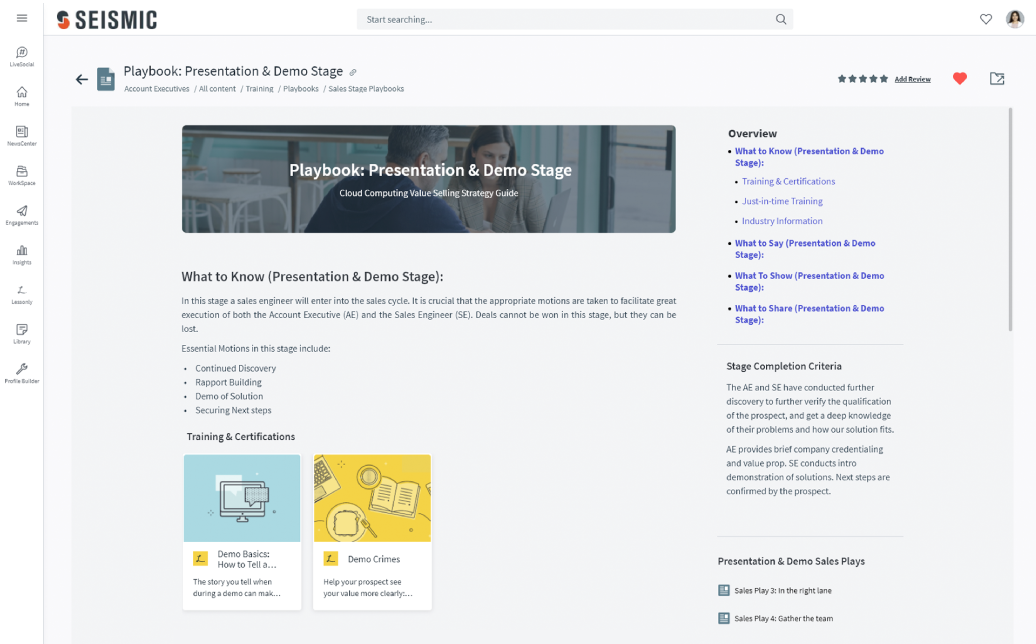
Task: Click the page vertical scrollbar
Action: tap(1010, 219)
